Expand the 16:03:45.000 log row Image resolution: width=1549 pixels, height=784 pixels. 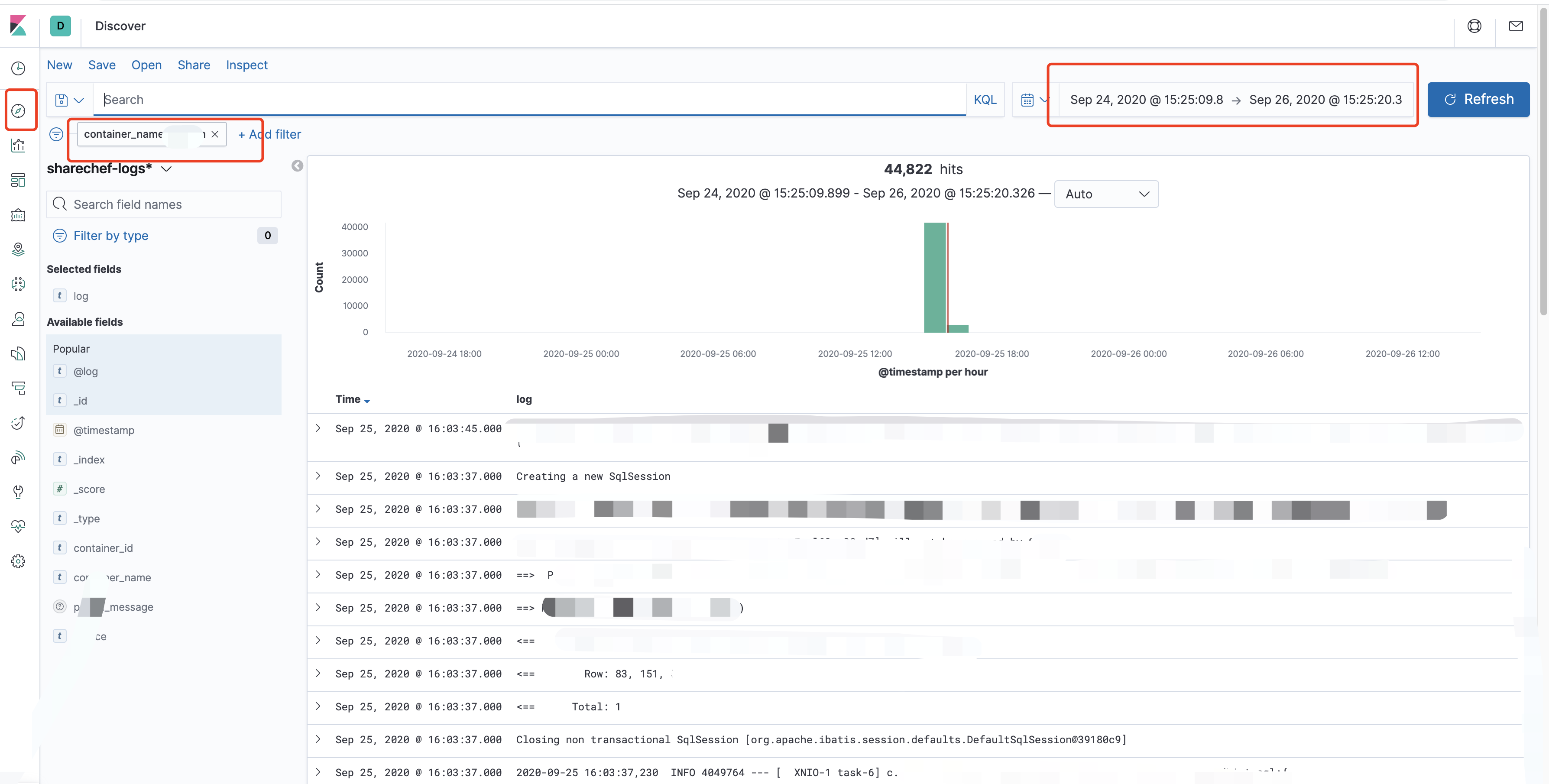(318, 429)
